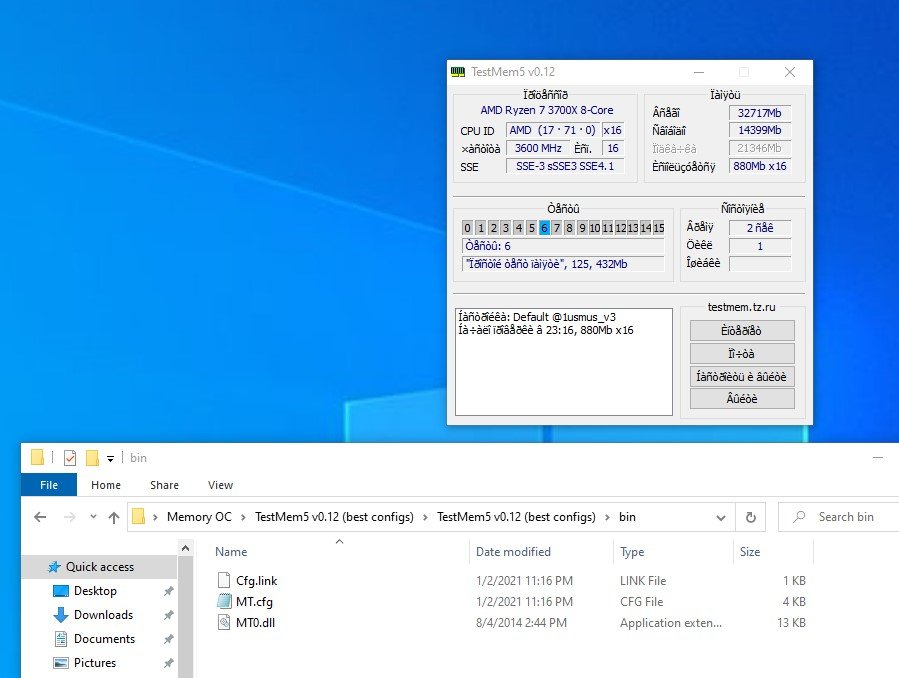Image resolution: width=899 pixels, height=678 pixels.
Task: Open Downloads in navigation pane
Action: 103,615
